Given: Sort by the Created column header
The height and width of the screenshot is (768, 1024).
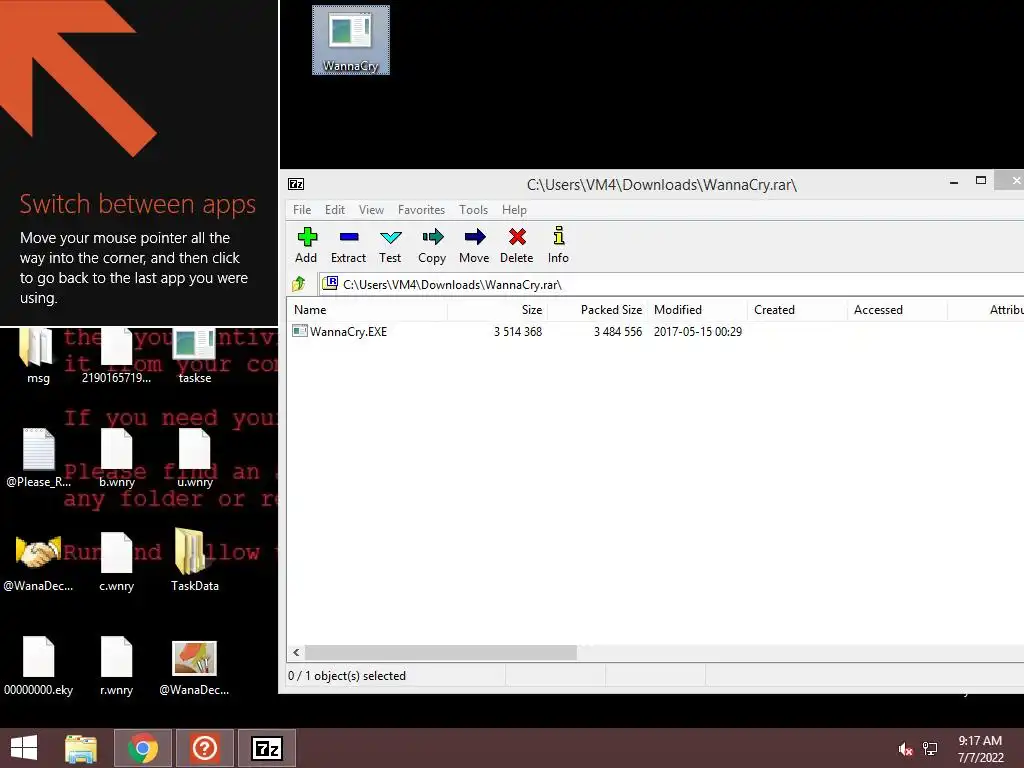Looking at the screenshot, I should coord(797,310).
